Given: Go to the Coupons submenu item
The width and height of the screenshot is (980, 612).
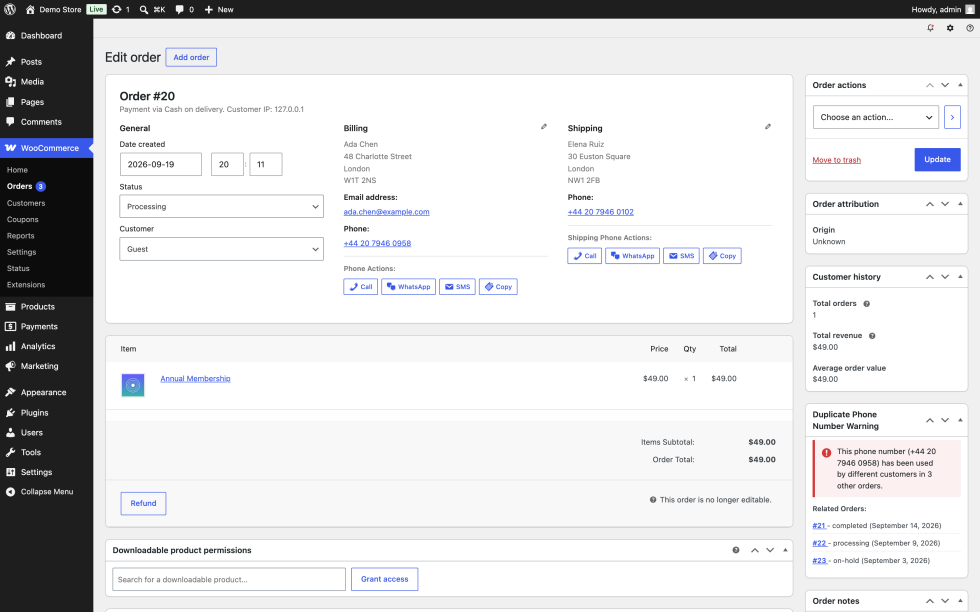Looking at the screenshot, I should click(x=22, y=219).
